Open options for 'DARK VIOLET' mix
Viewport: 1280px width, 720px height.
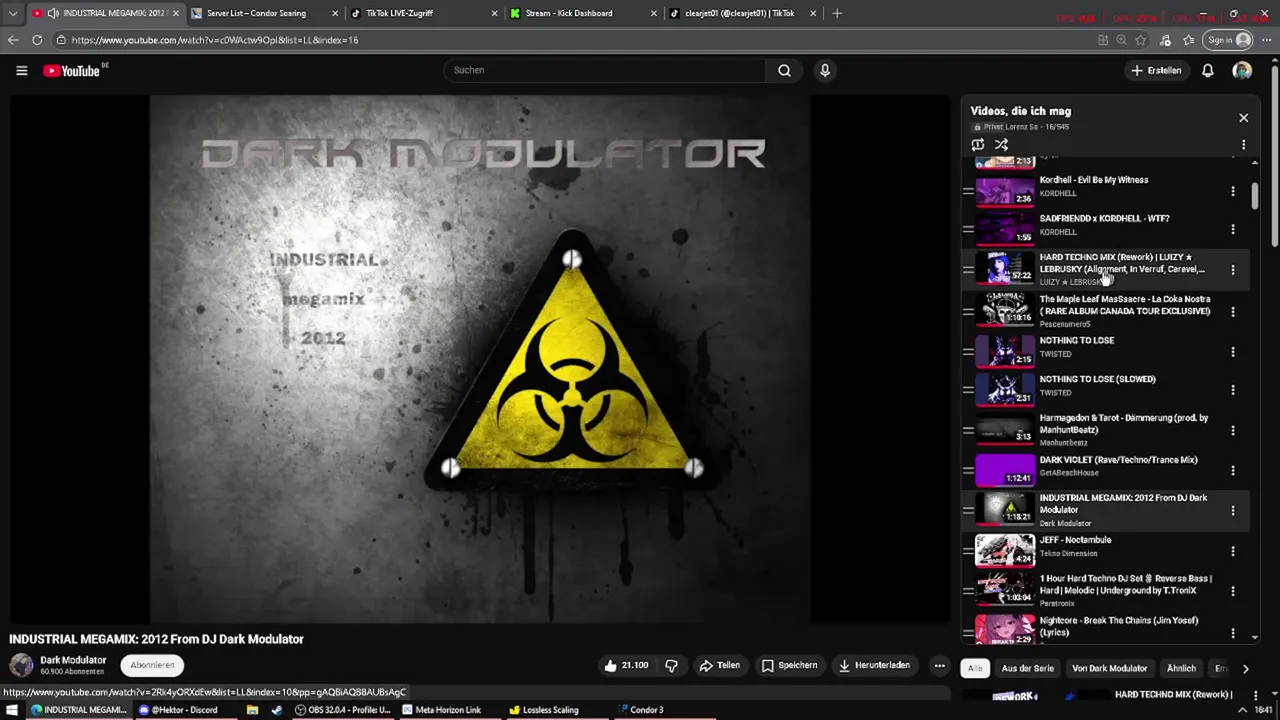[x=1232, y=470]
